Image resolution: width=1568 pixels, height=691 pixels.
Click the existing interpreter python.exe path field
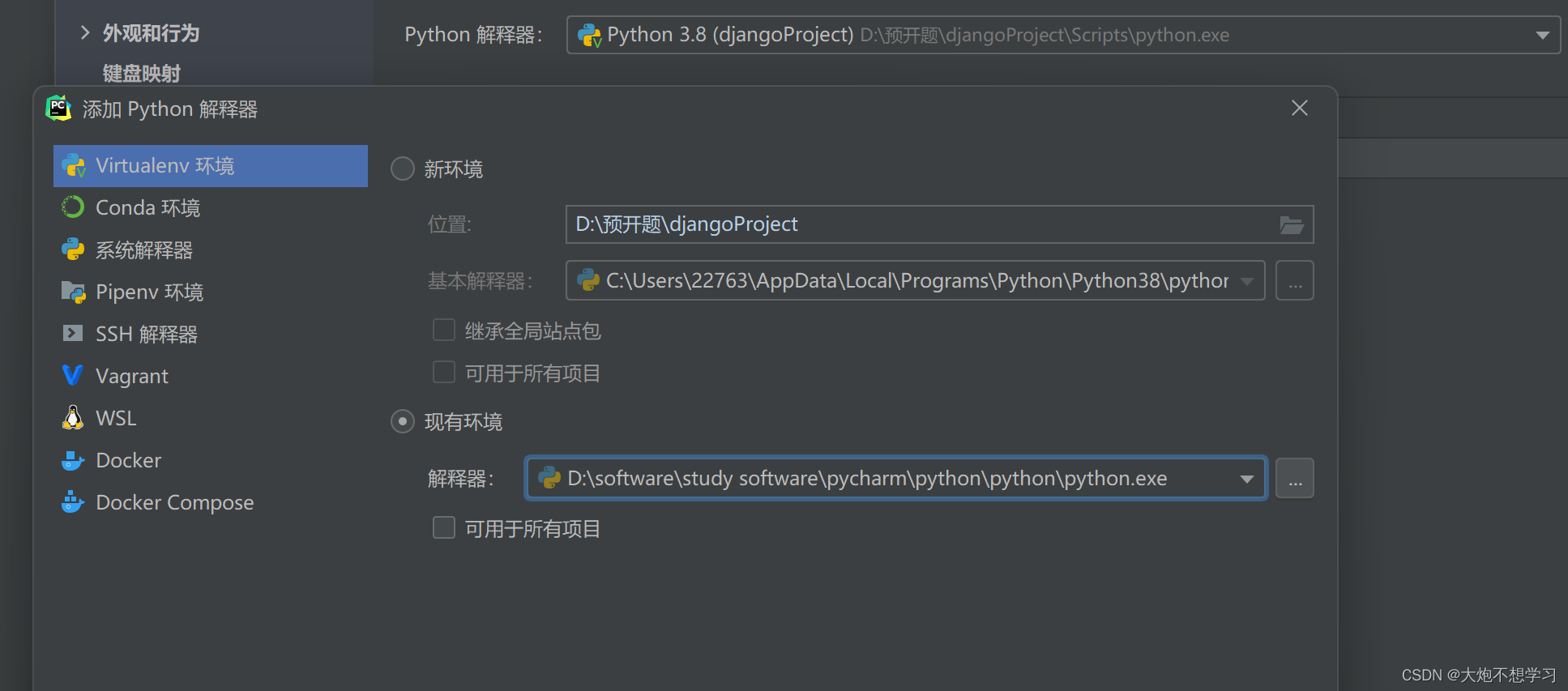[895, 478]
